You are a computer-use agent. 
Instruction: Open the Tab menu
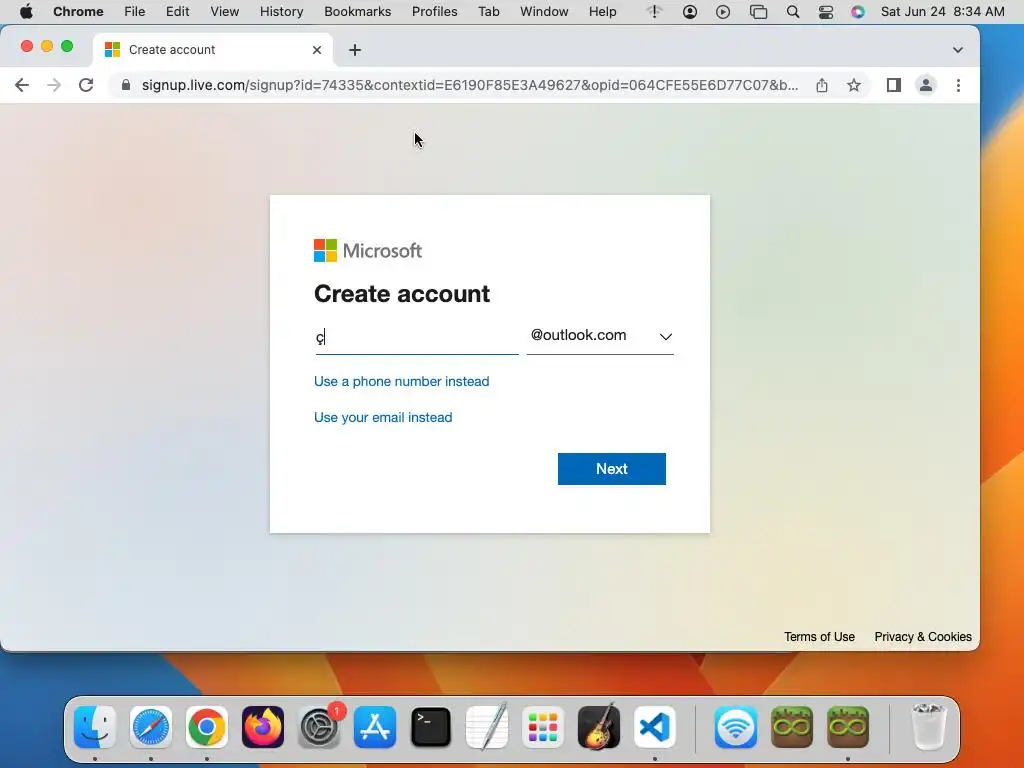(x=488, y=12)
